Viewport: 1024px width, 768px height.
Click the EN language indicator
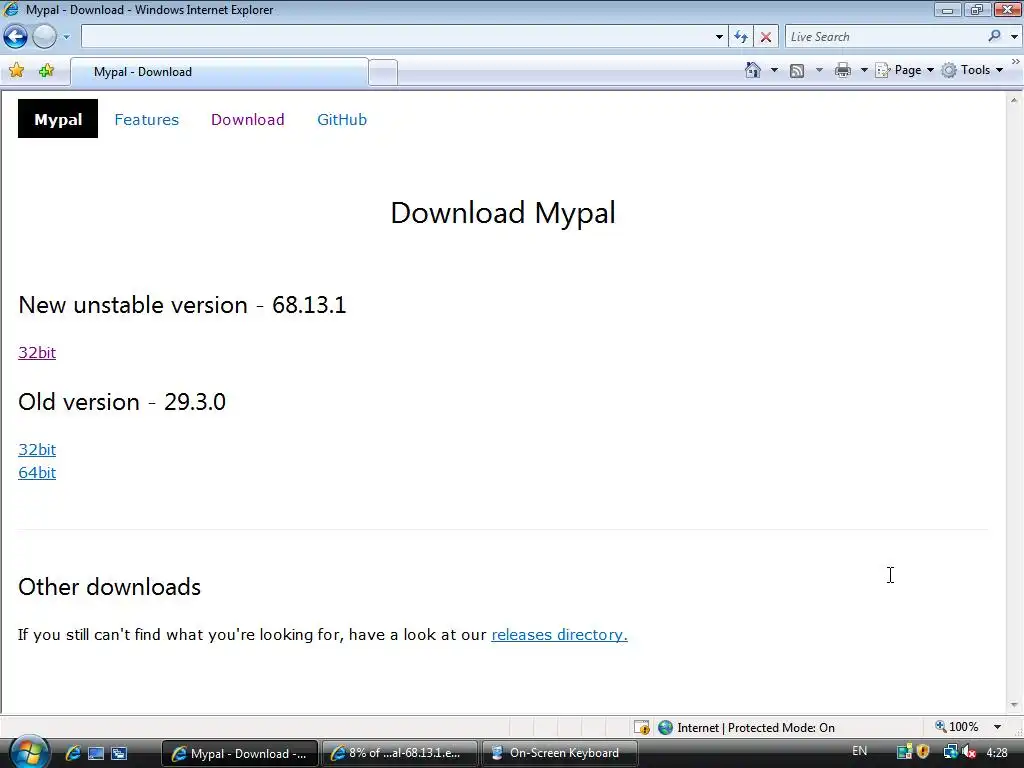pyautogui.click(x=859, y=751)
